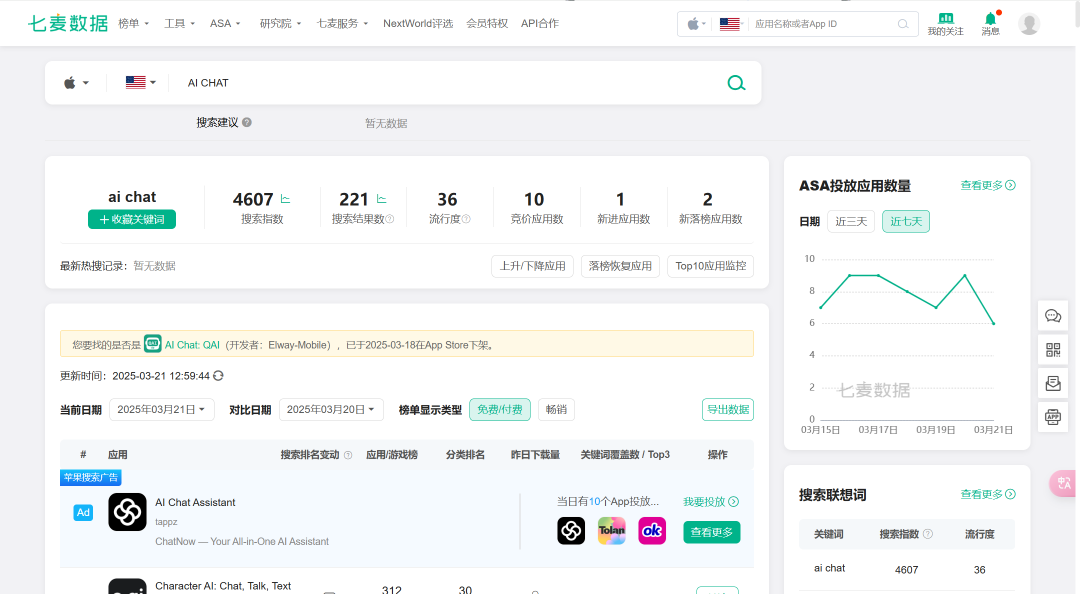Open 我要投放 link

[x=711, y=502]
